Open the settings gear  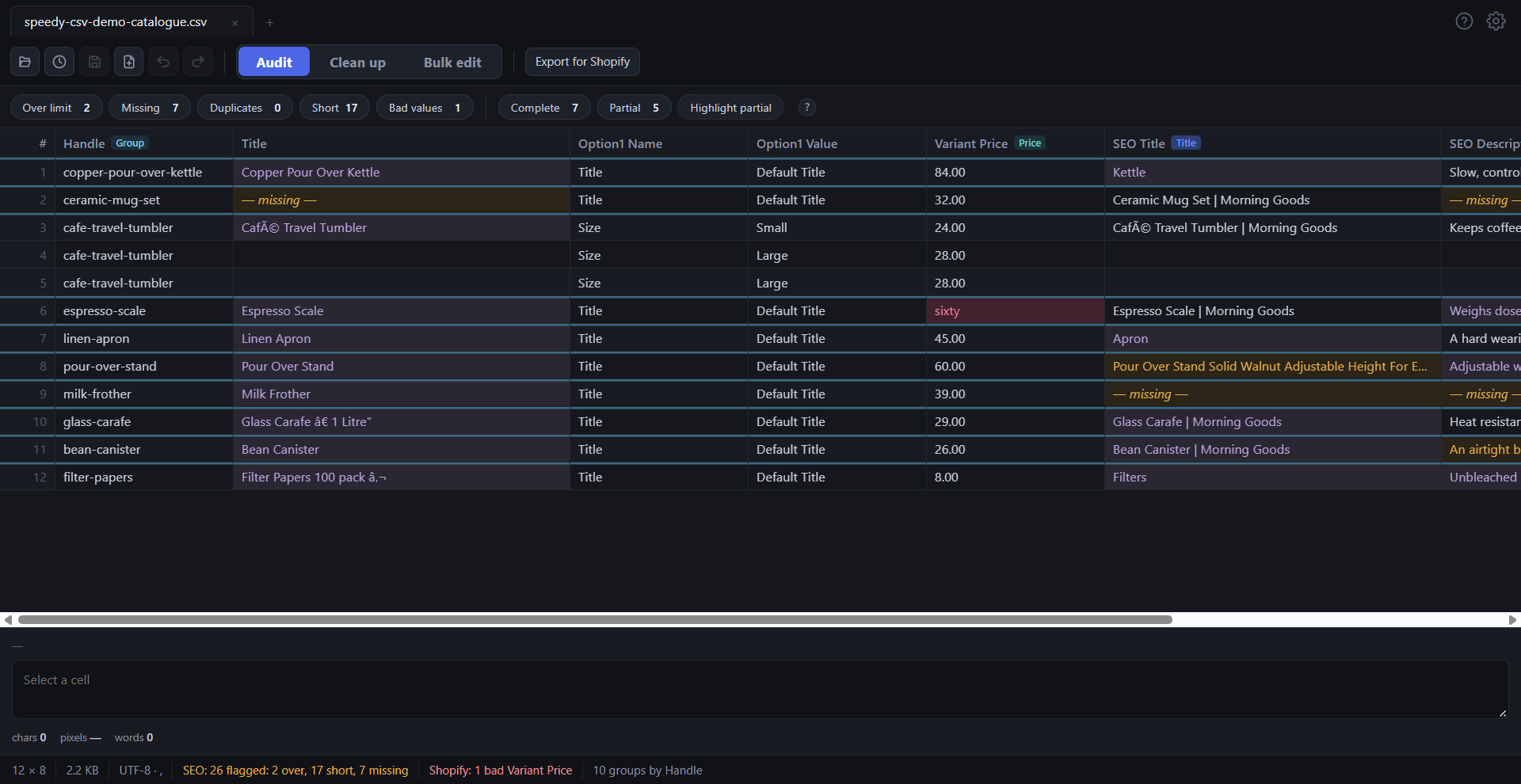(1496, 21)
